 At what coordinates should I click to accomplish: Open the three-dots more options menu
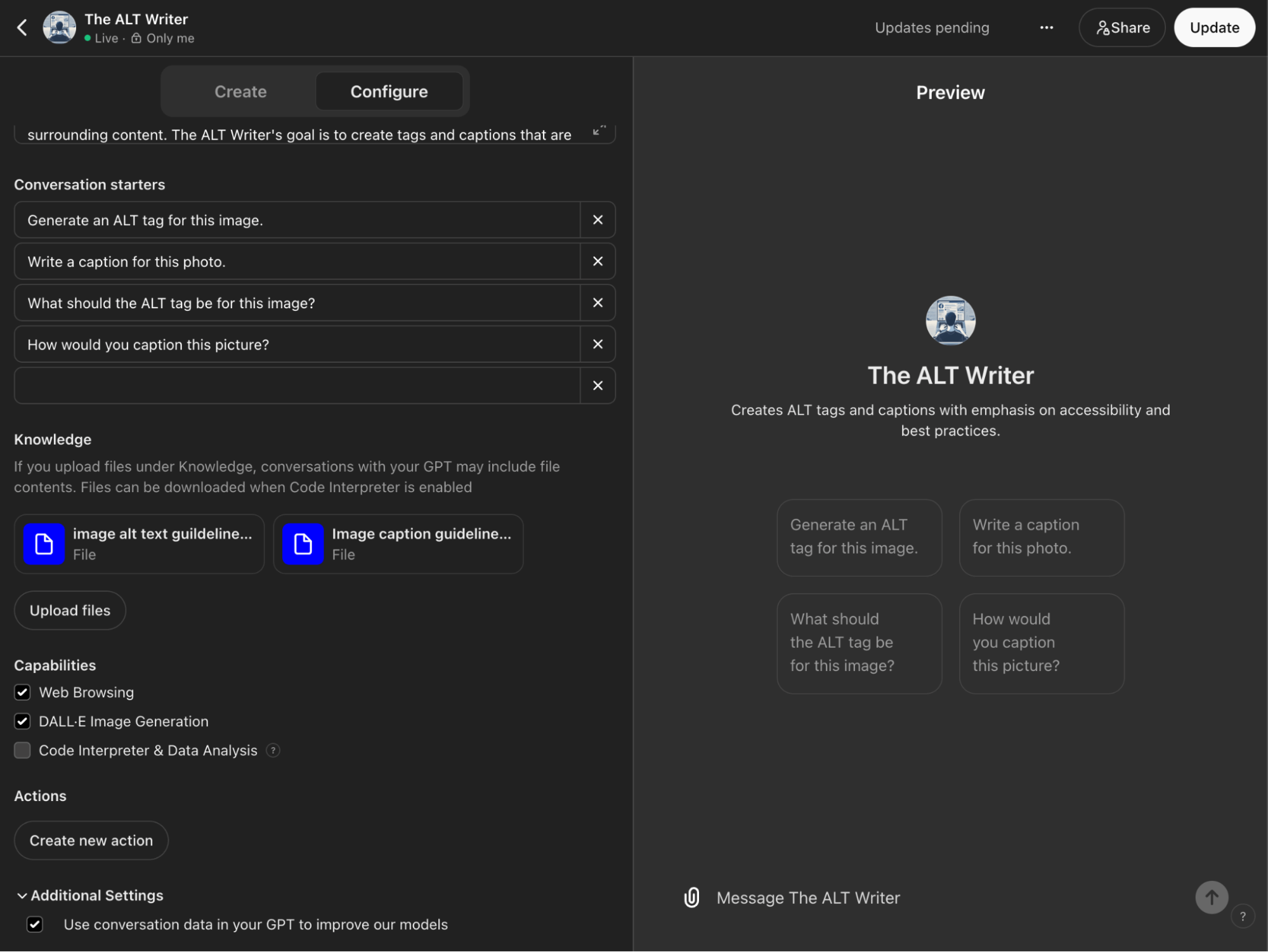(1046, 27)
